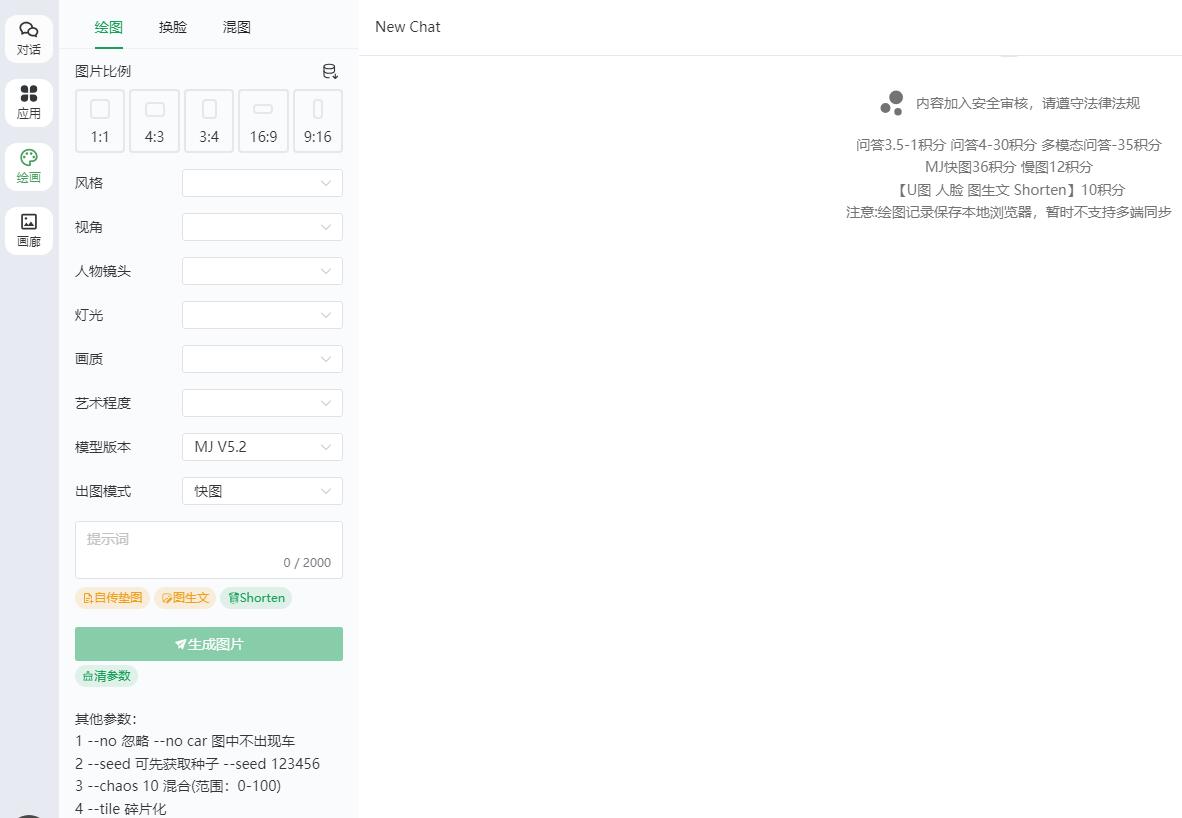Open the 对话 chat sidebar icon
The width and height of the screenshot is (1182, 818).
point(29,38)
